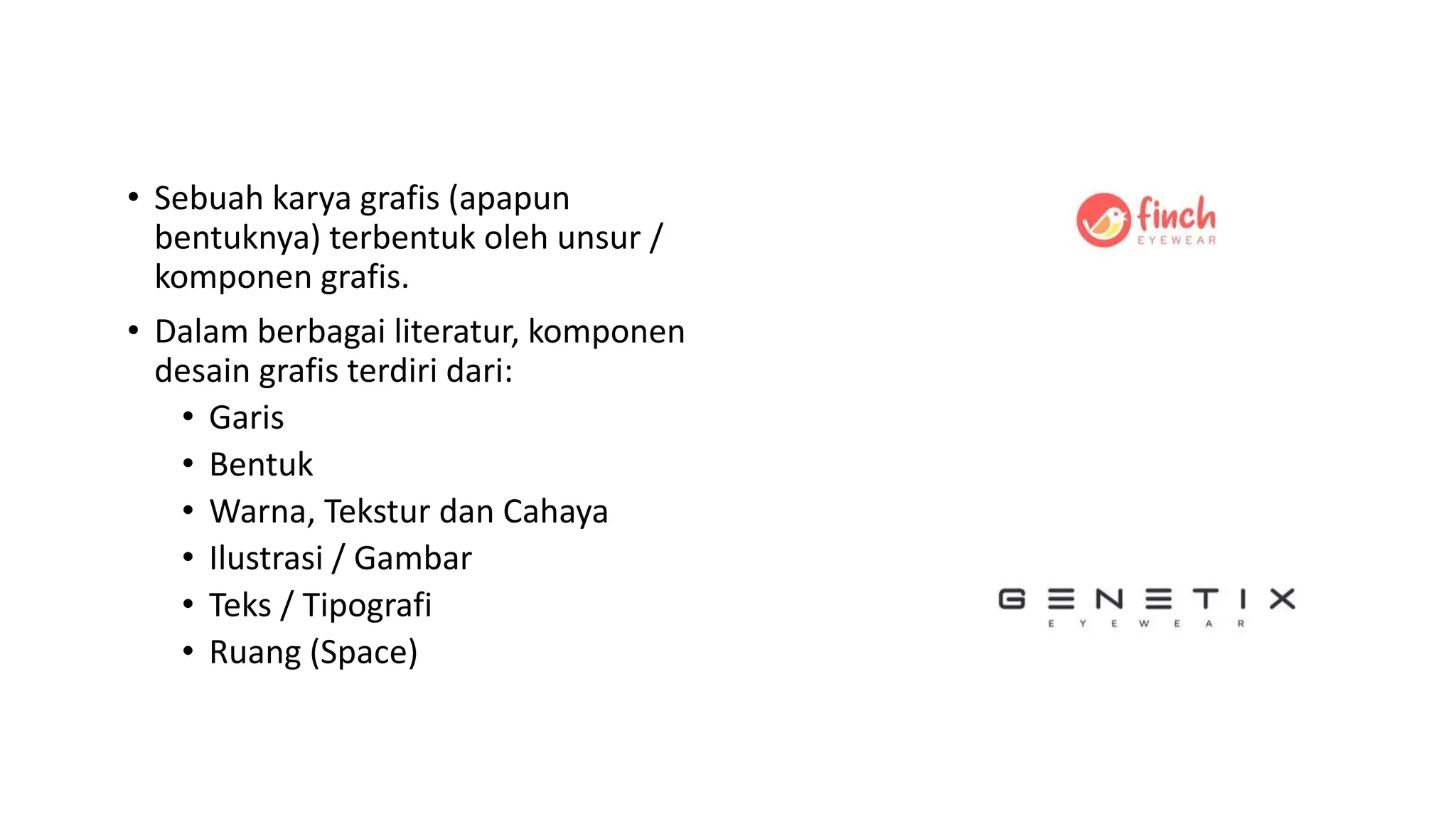Select the Genetix Eyewear logo
Screen dimensions: 1456x819
pyautogui.click(x=1147, y=608)
